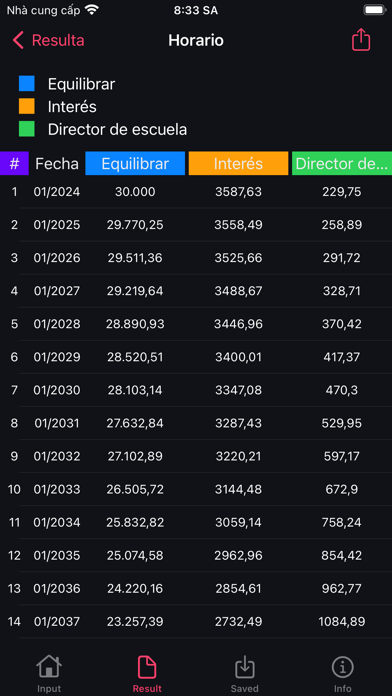Select principal value 1084,89

[x=342, y=622]
